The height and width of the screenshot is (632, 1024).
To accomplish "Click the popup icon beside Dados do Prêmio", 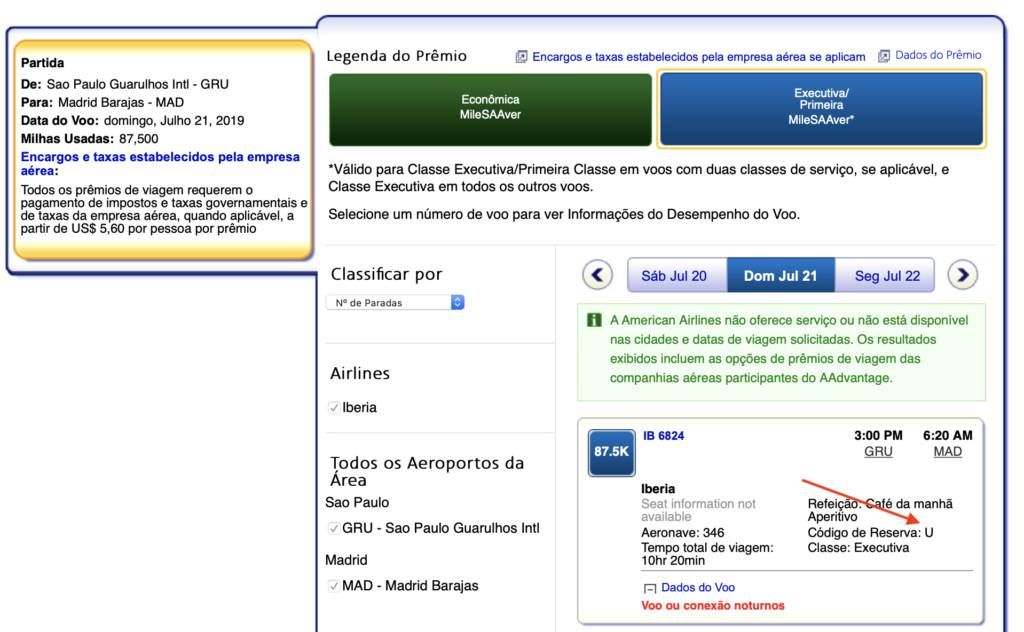I will click(x=884, y=56).
